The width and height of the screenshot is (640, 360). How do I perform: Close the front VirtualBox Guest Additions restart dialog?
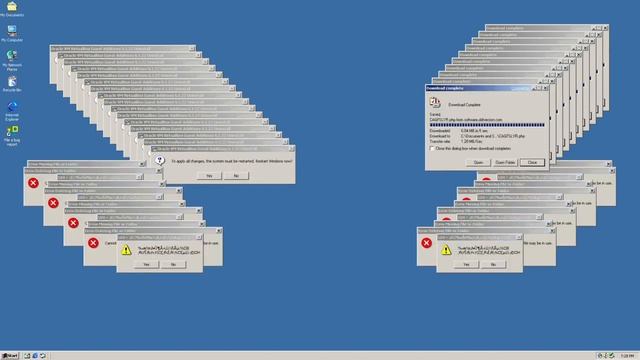pos(291,149)
